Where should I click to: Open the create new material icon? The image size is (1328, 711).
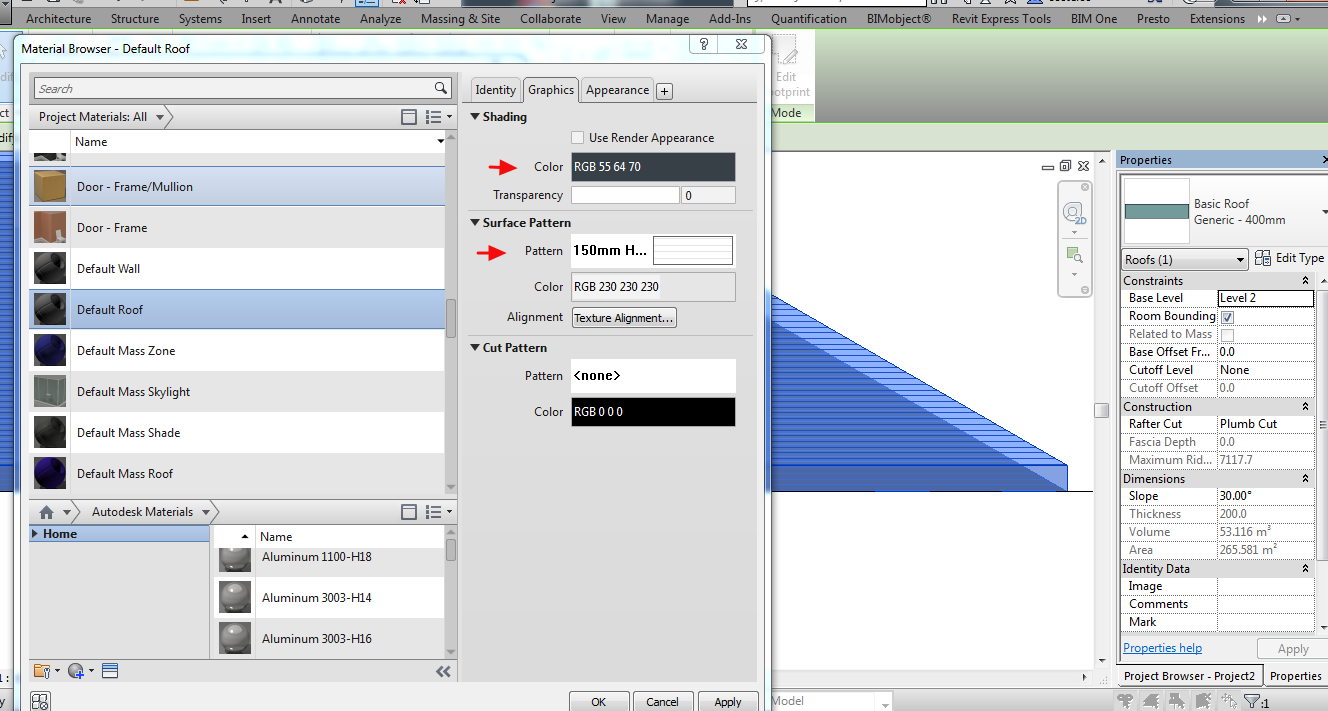pyautogui.click(x=76, y=671)
